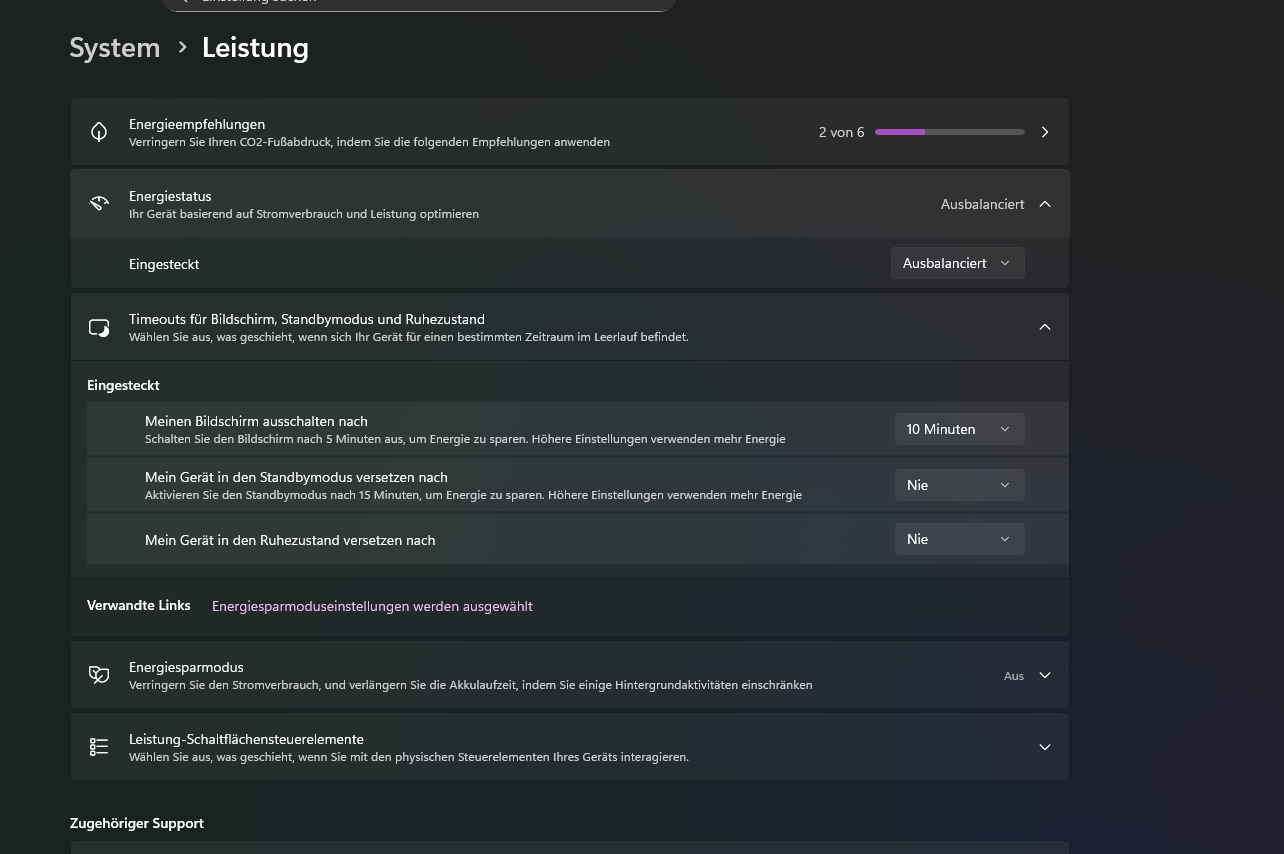This screenshot has height=854, width=1284.
Task: Click the screen timeout icon beside Timeouts
Action: coord(99,327)
